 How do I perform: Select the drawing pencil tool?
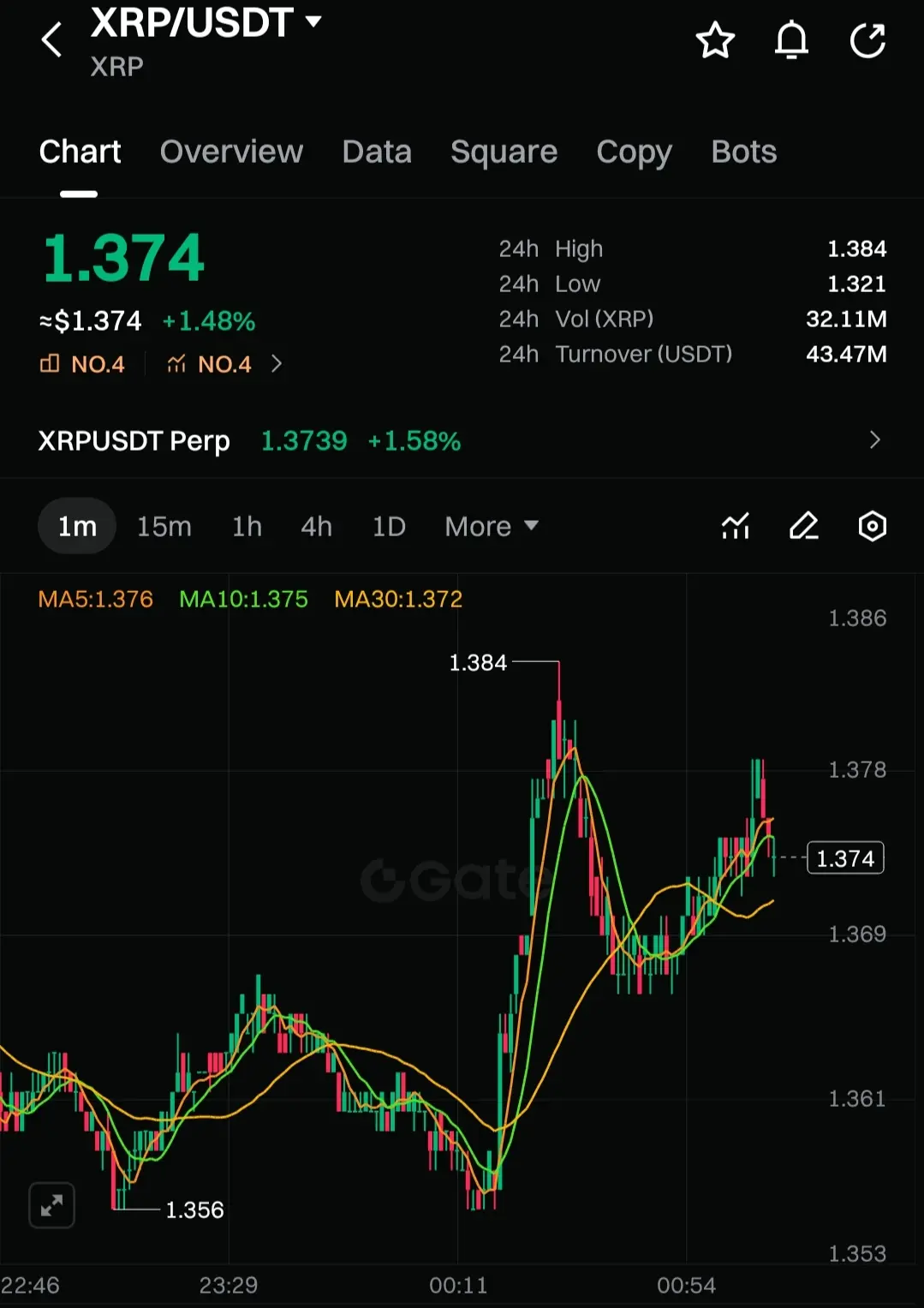(x=803, y=526)
